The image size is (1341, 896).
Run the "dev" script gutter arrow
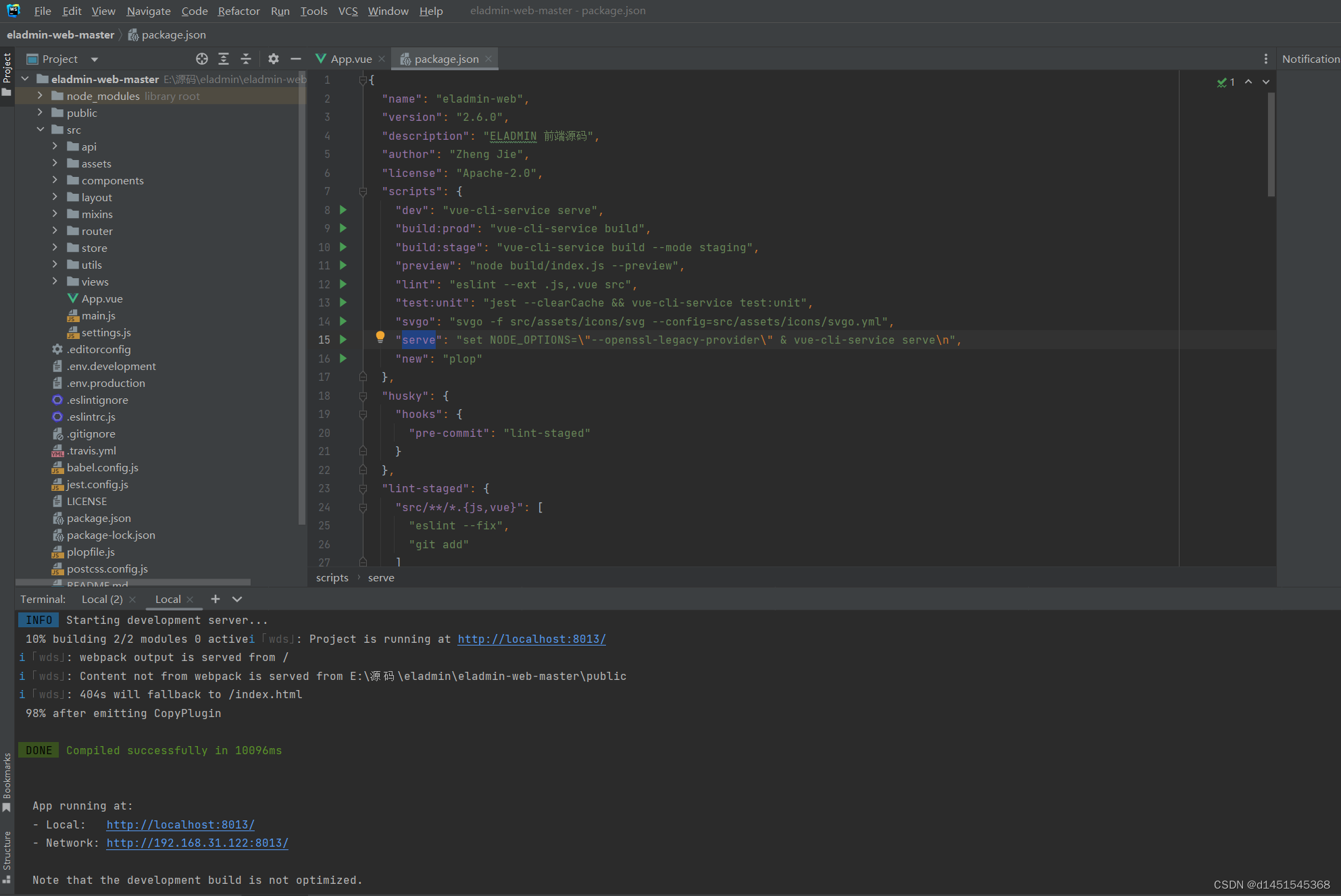coord(343,210)
